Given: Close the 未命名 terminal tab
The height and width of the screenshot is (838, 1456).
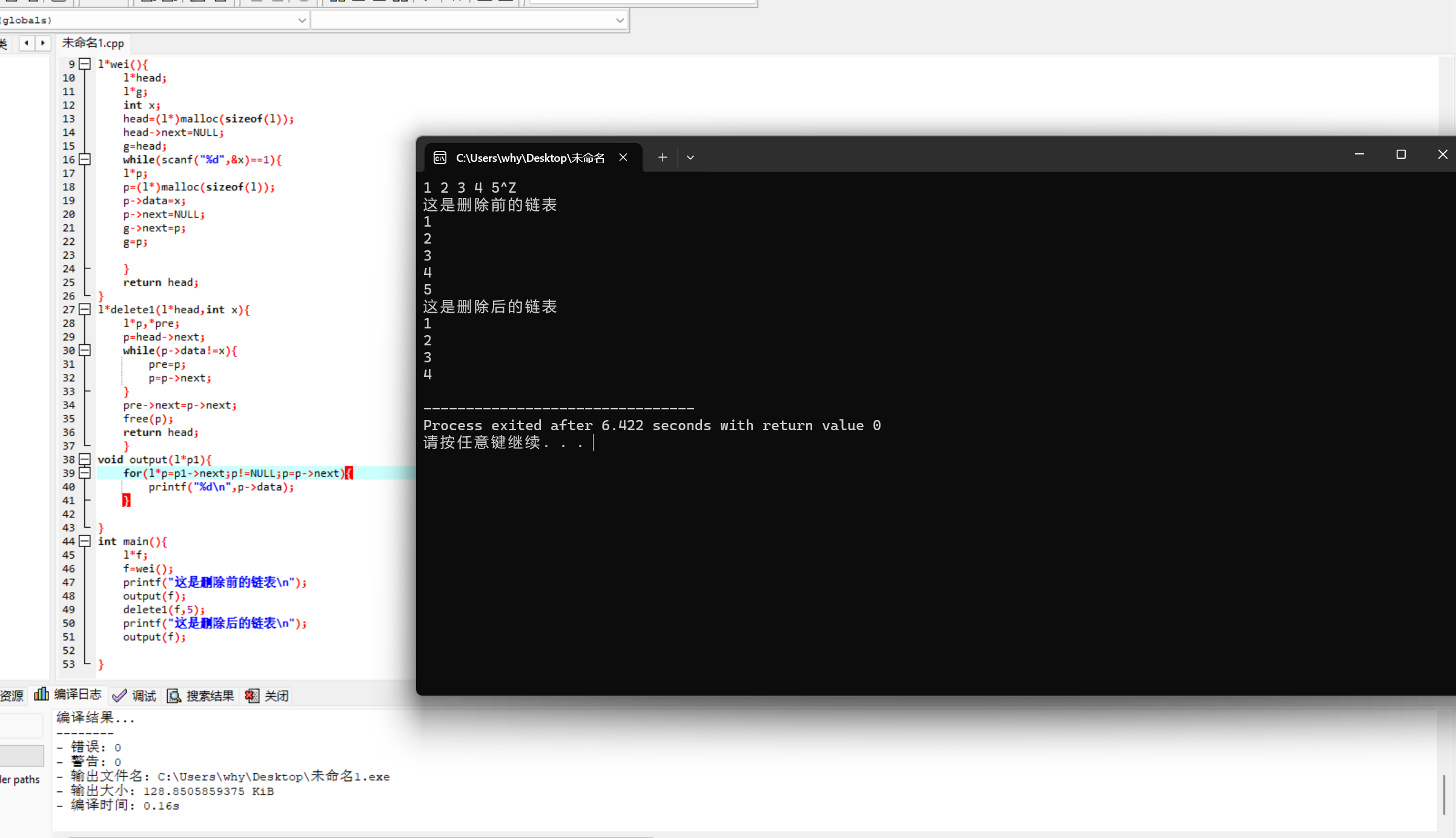Looking at the screenshot, I should coord(623,158).
